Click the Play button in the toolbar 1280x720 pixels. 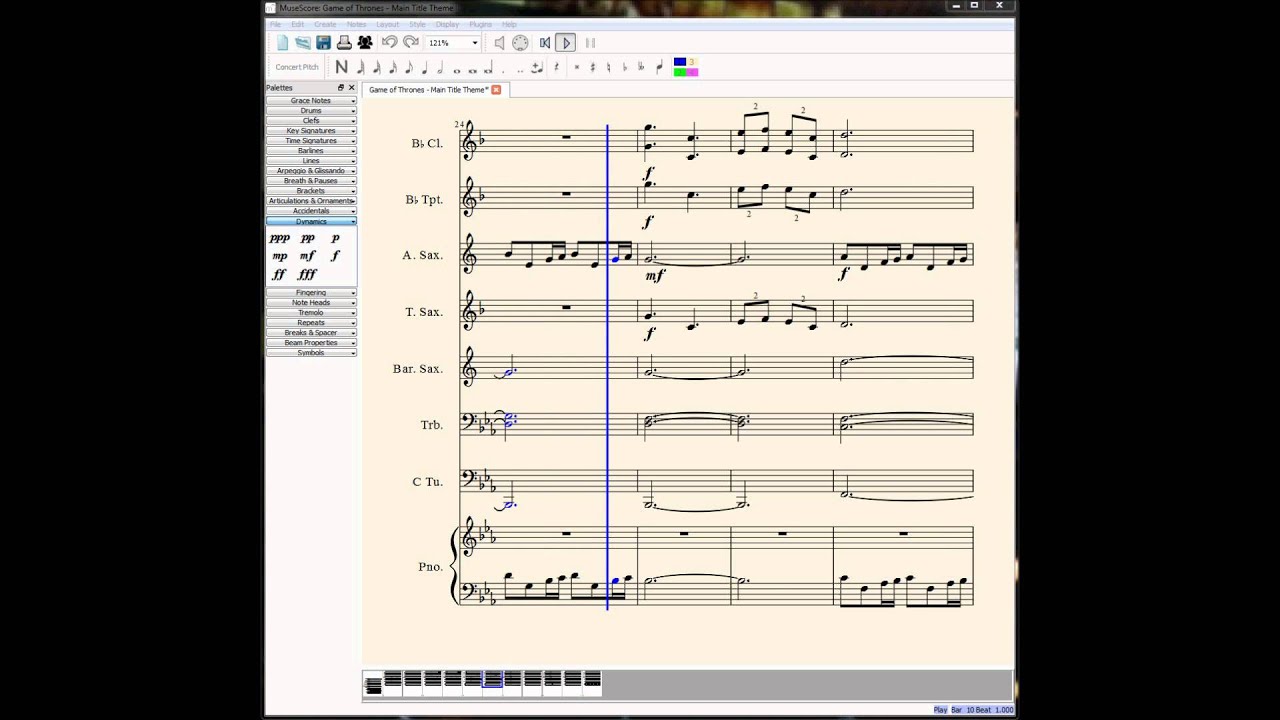click(566, 43)
